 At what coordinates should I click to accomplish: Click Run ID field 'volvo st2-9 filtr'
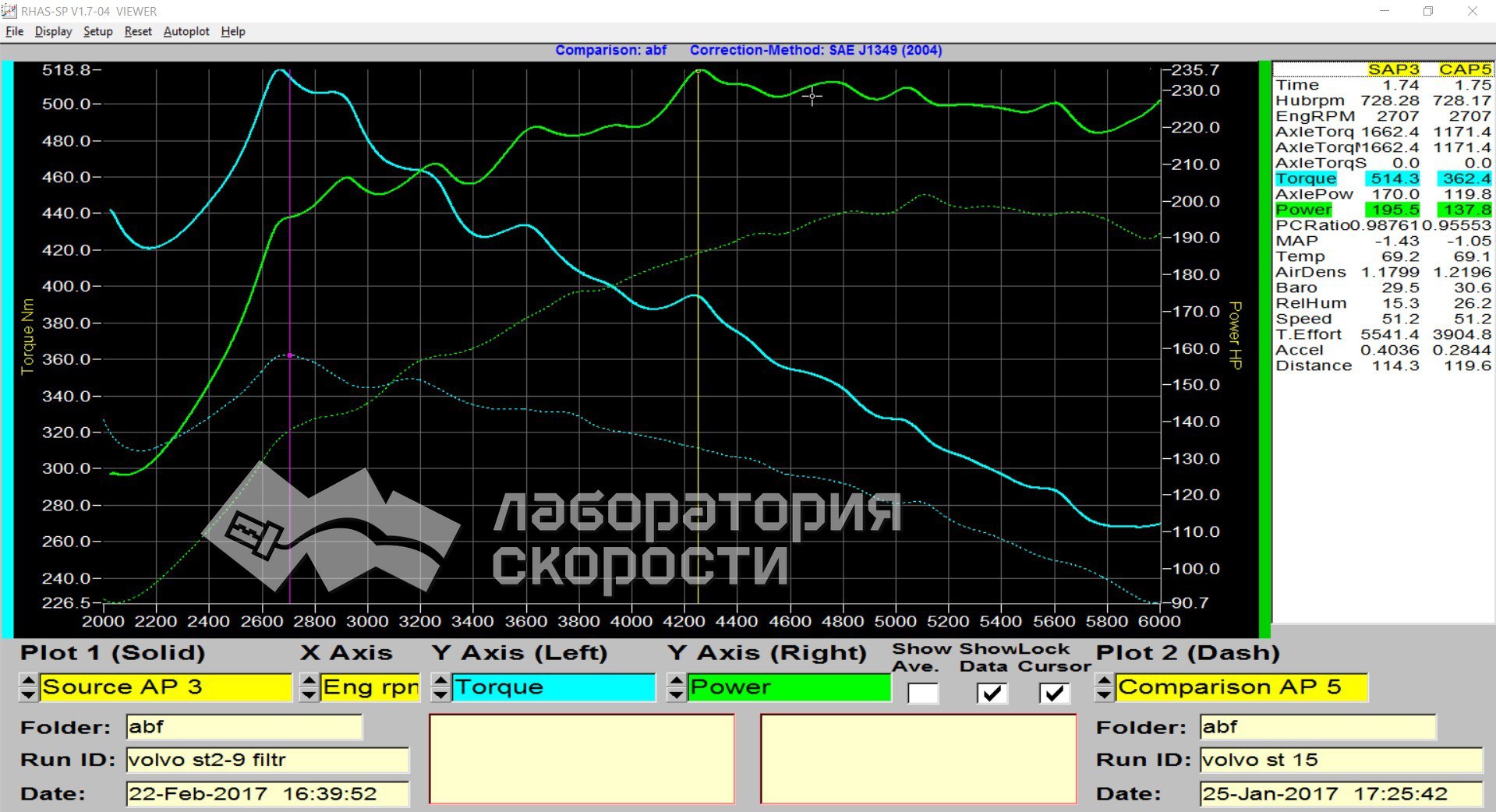267,760
